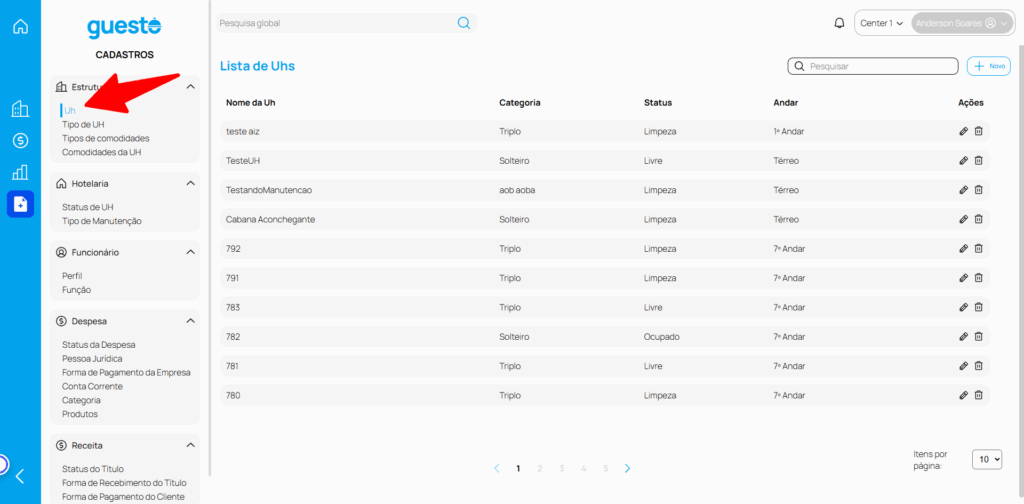Collapse the Hotelaria section

190,184
